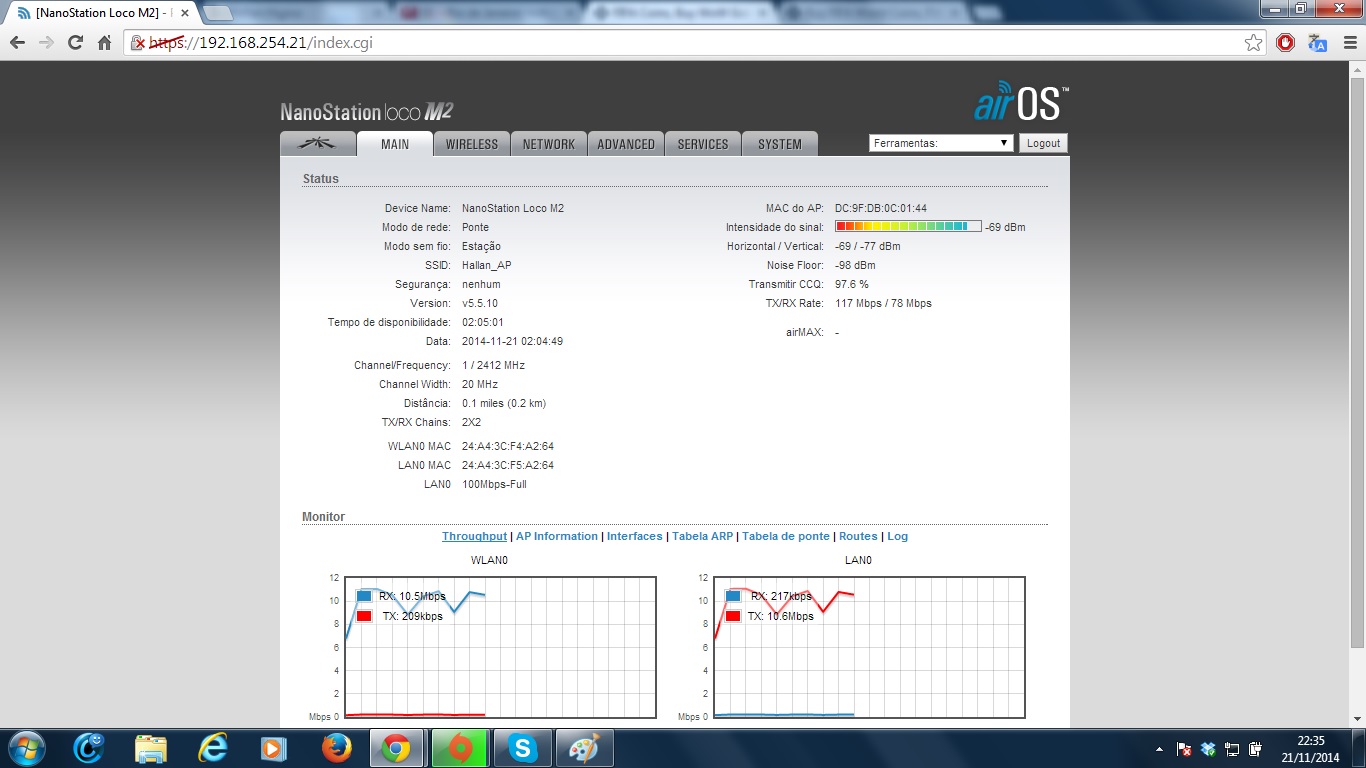Expand the Ferramentas dropdown

point(941,143)
